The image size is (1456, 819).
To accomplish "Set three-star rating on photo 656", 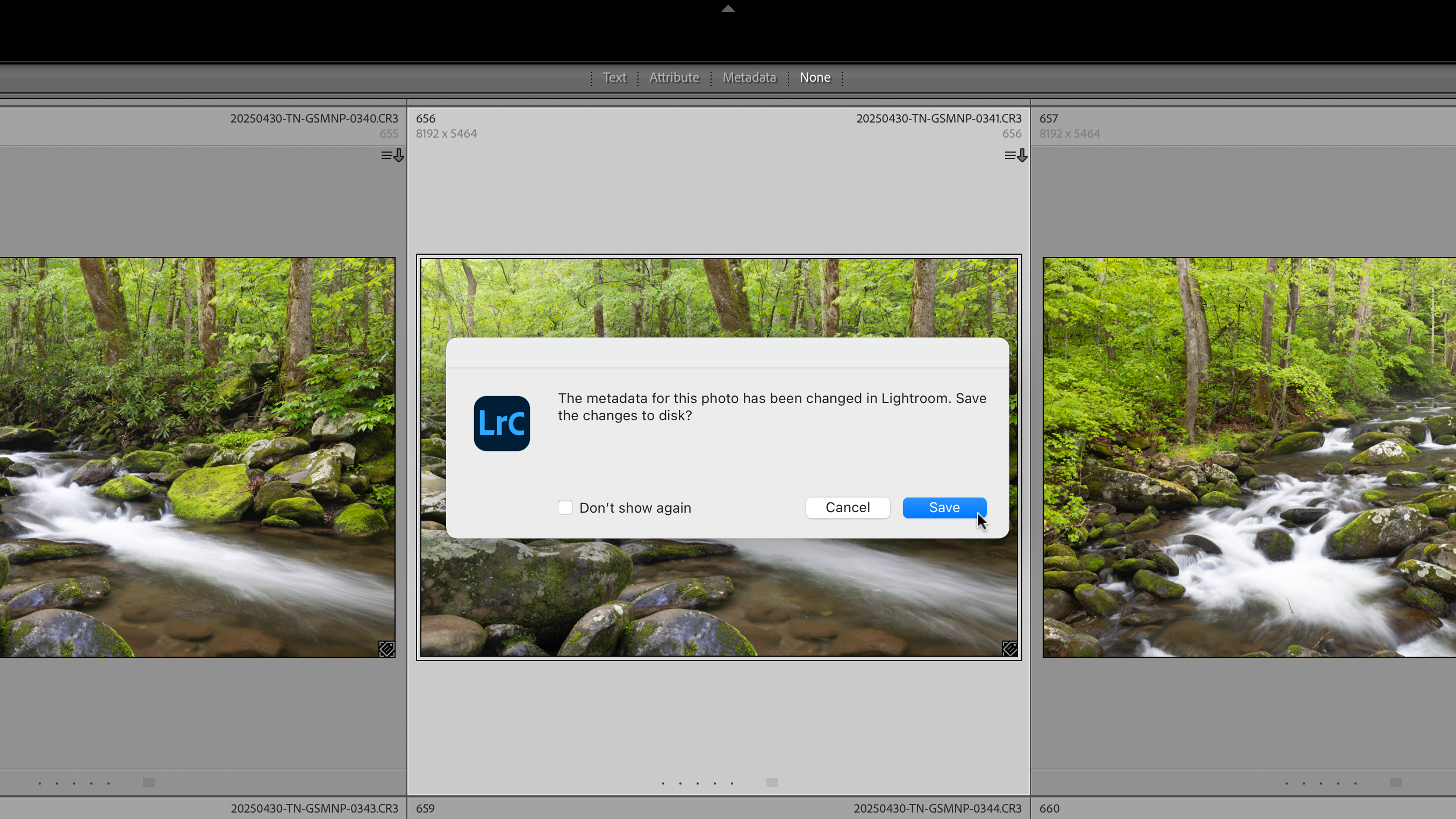I will (x=698, y=783).
